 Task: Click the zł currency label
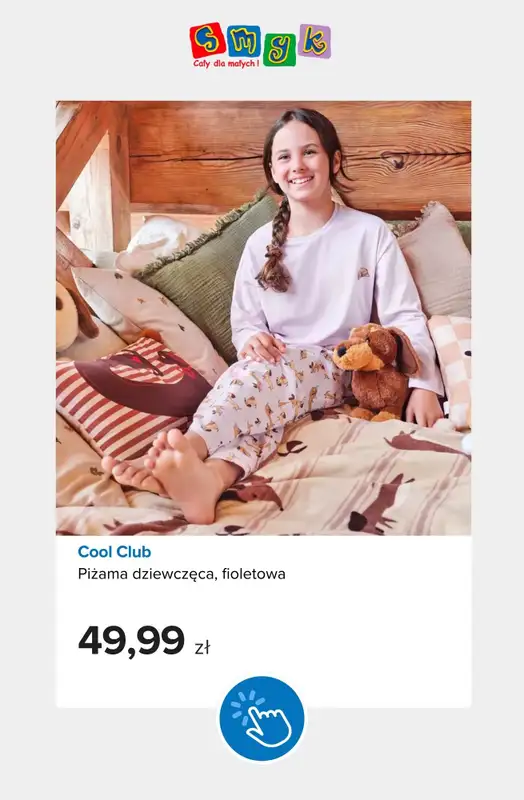202,648
